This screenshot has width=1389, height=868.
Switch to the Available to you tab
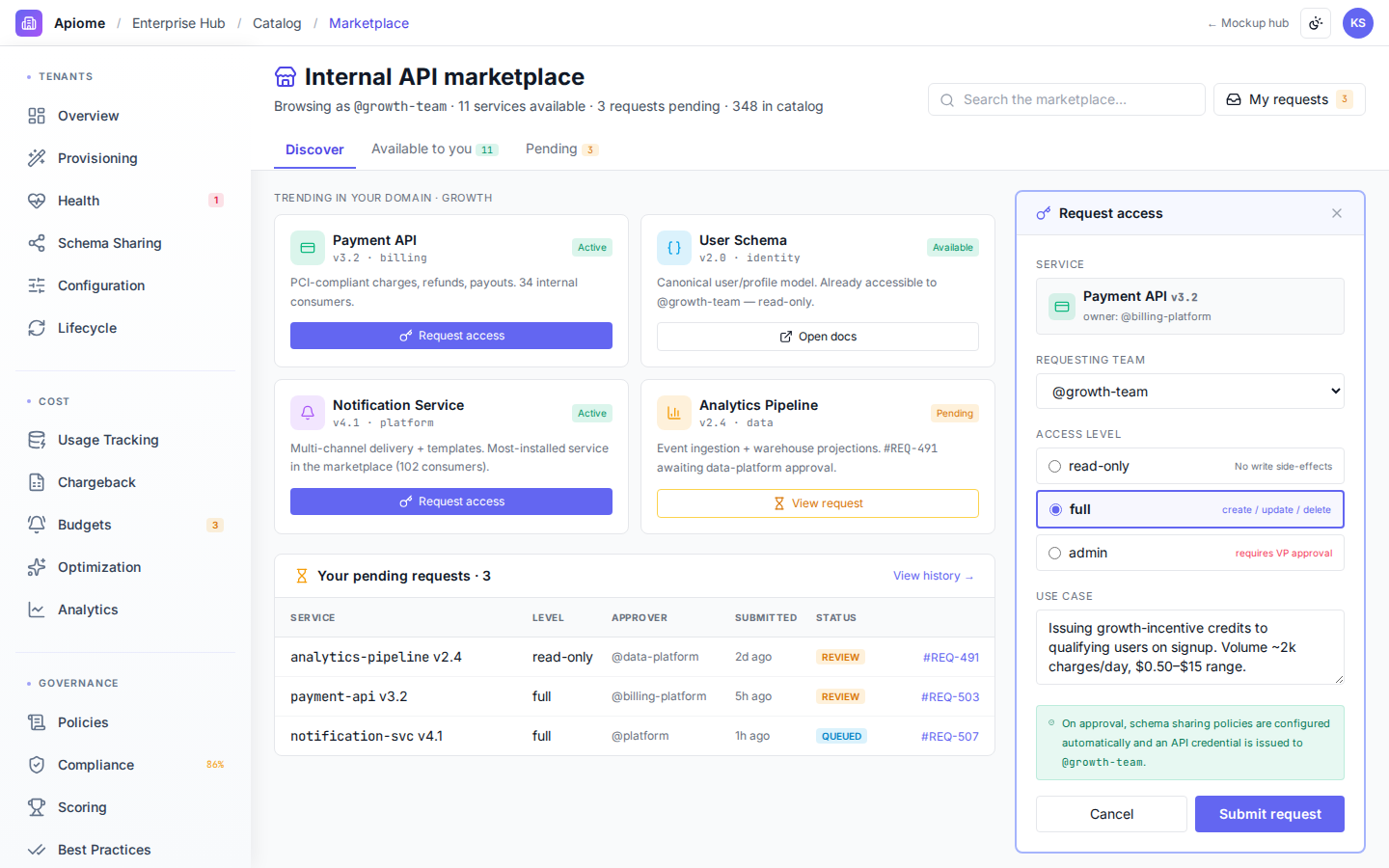click(x=434, y=149)
